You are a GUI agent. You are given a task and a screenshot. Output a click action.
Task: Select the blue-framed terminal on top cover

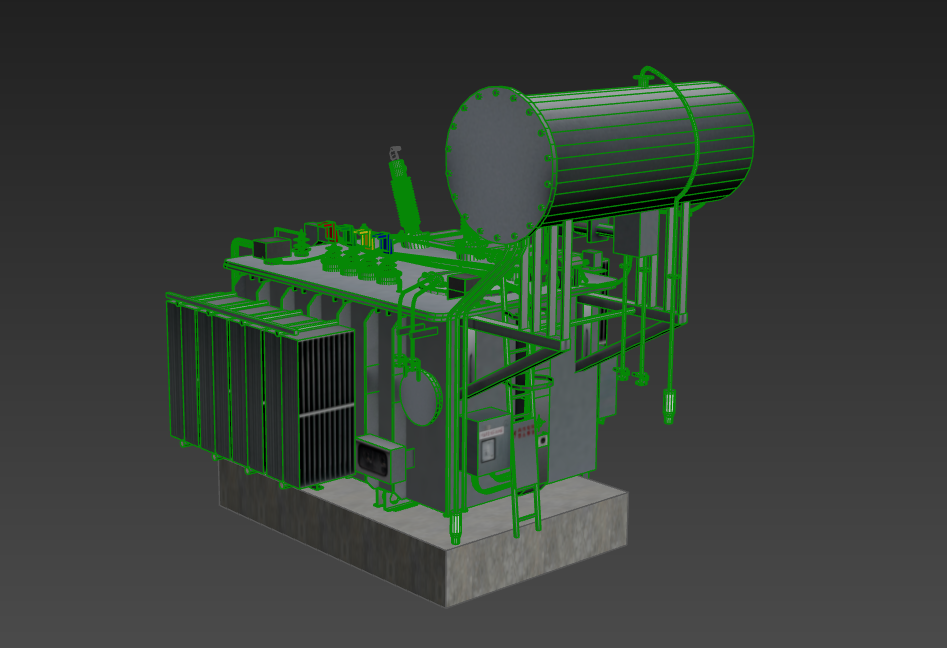(382, 241)
